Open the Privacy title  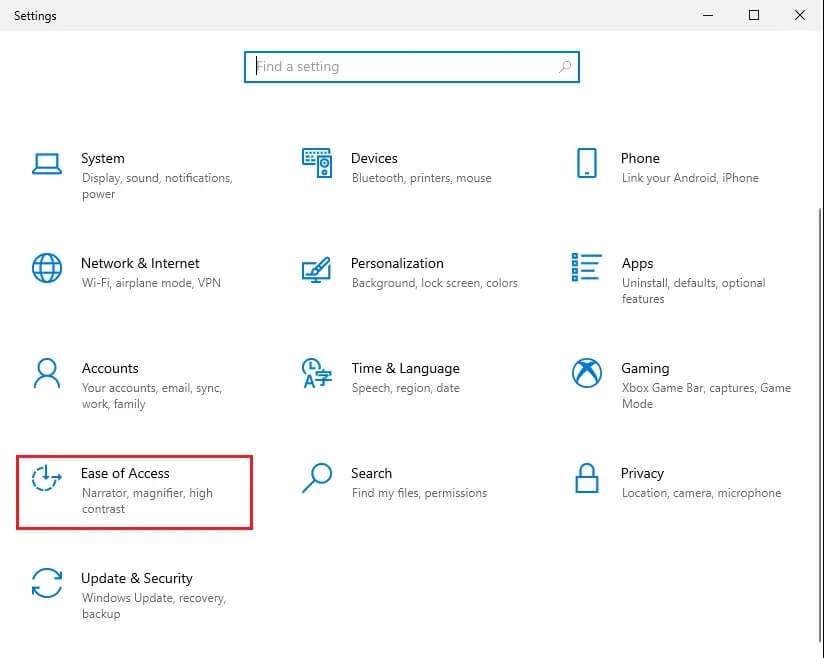pyautogui.click(x=642, y=474)
